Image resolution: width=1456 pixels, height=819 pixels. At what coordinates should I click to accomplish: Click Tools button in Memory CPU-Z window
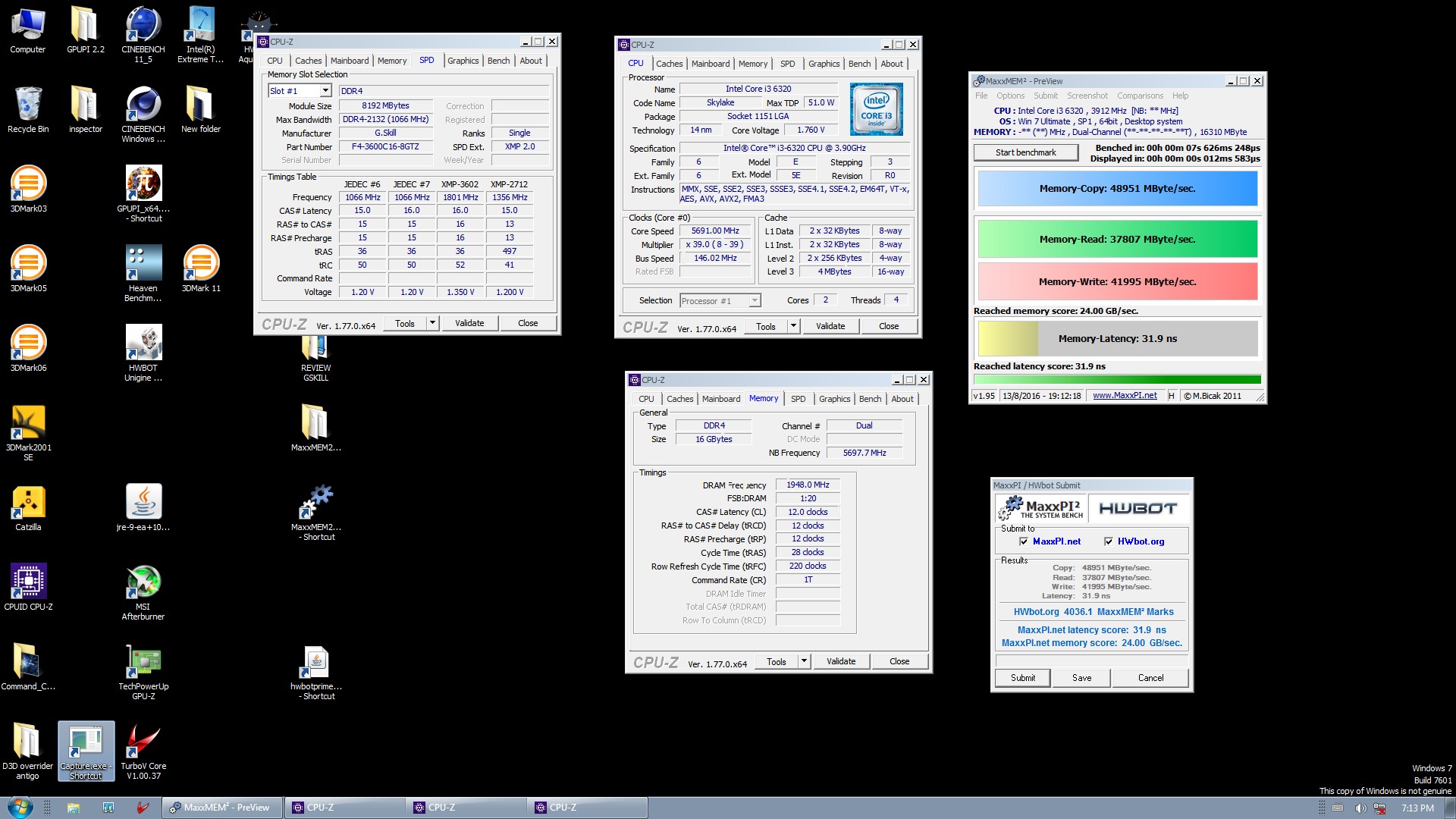(776, 661)
